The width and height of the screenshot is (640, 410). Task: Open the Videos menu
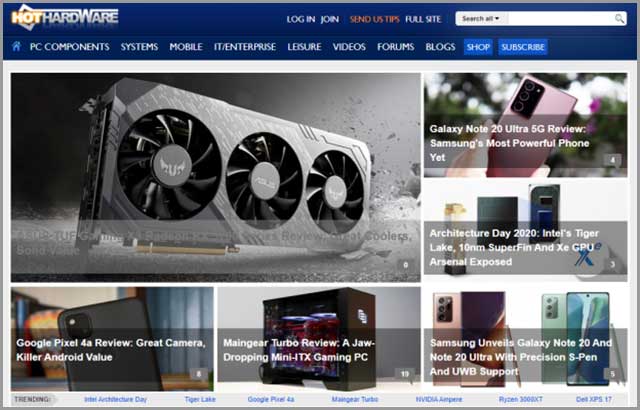click(349, 47)
